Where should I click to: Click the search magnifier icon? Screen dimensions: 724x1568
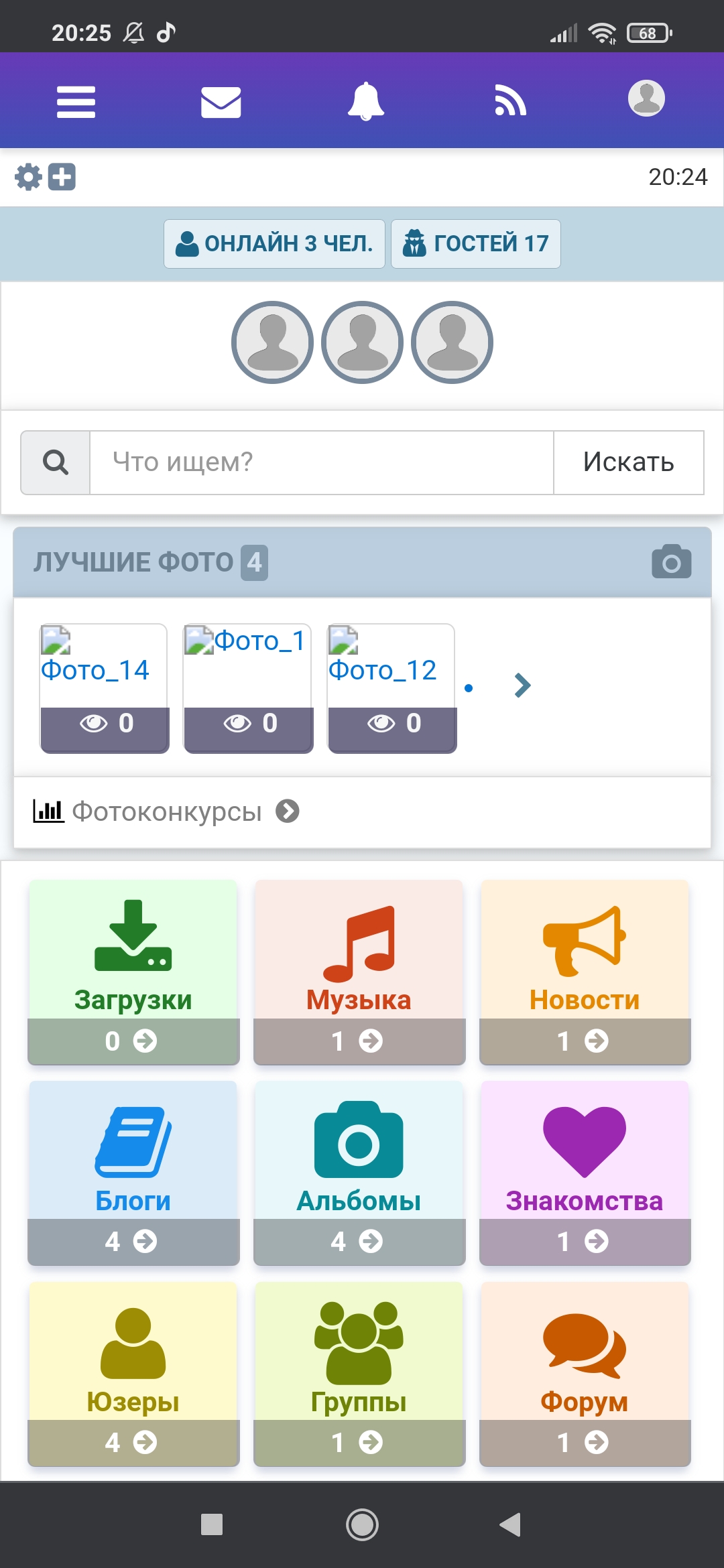56,462
